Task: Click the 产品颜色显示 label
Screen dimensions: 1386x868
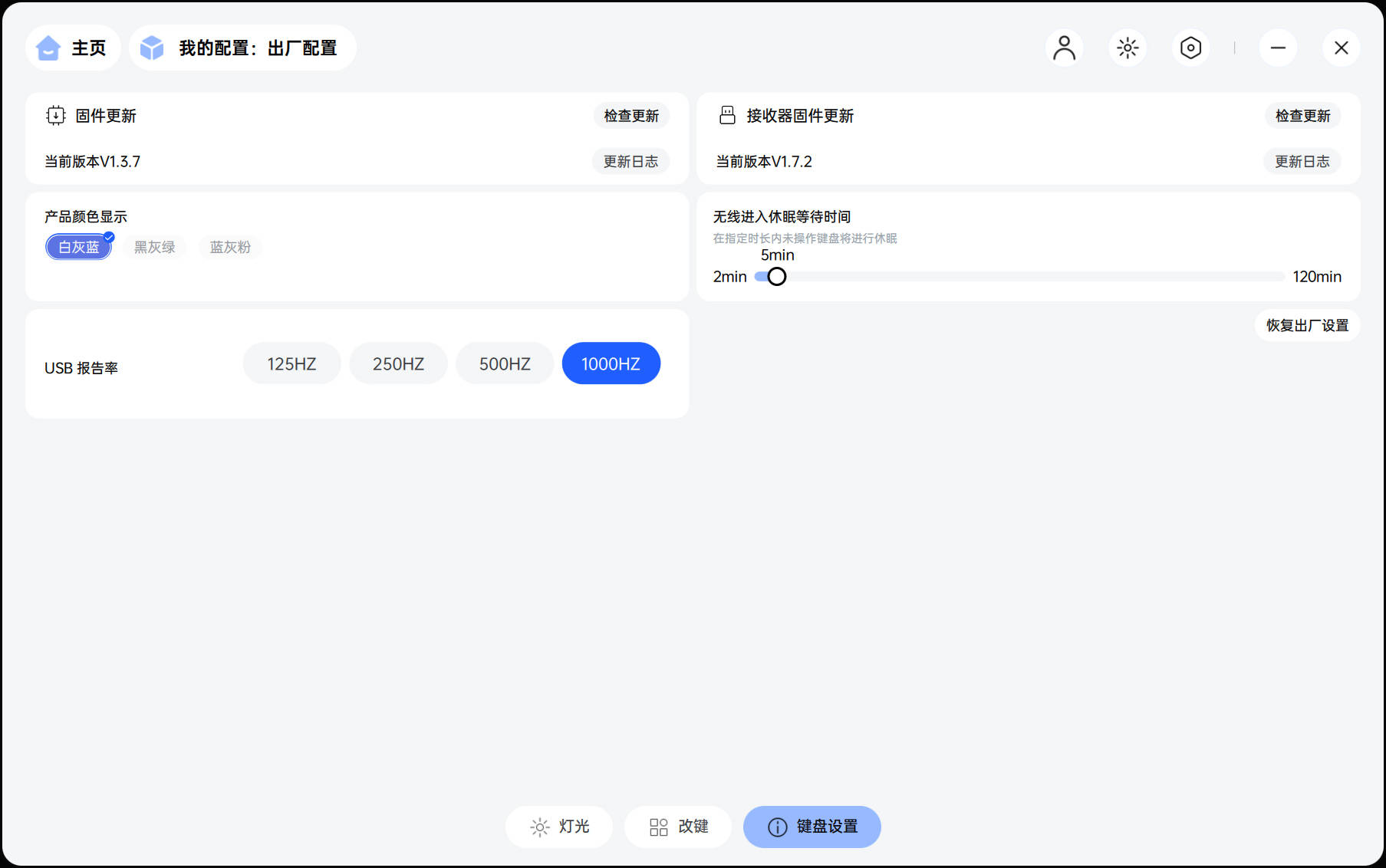Action: (86, 217)
